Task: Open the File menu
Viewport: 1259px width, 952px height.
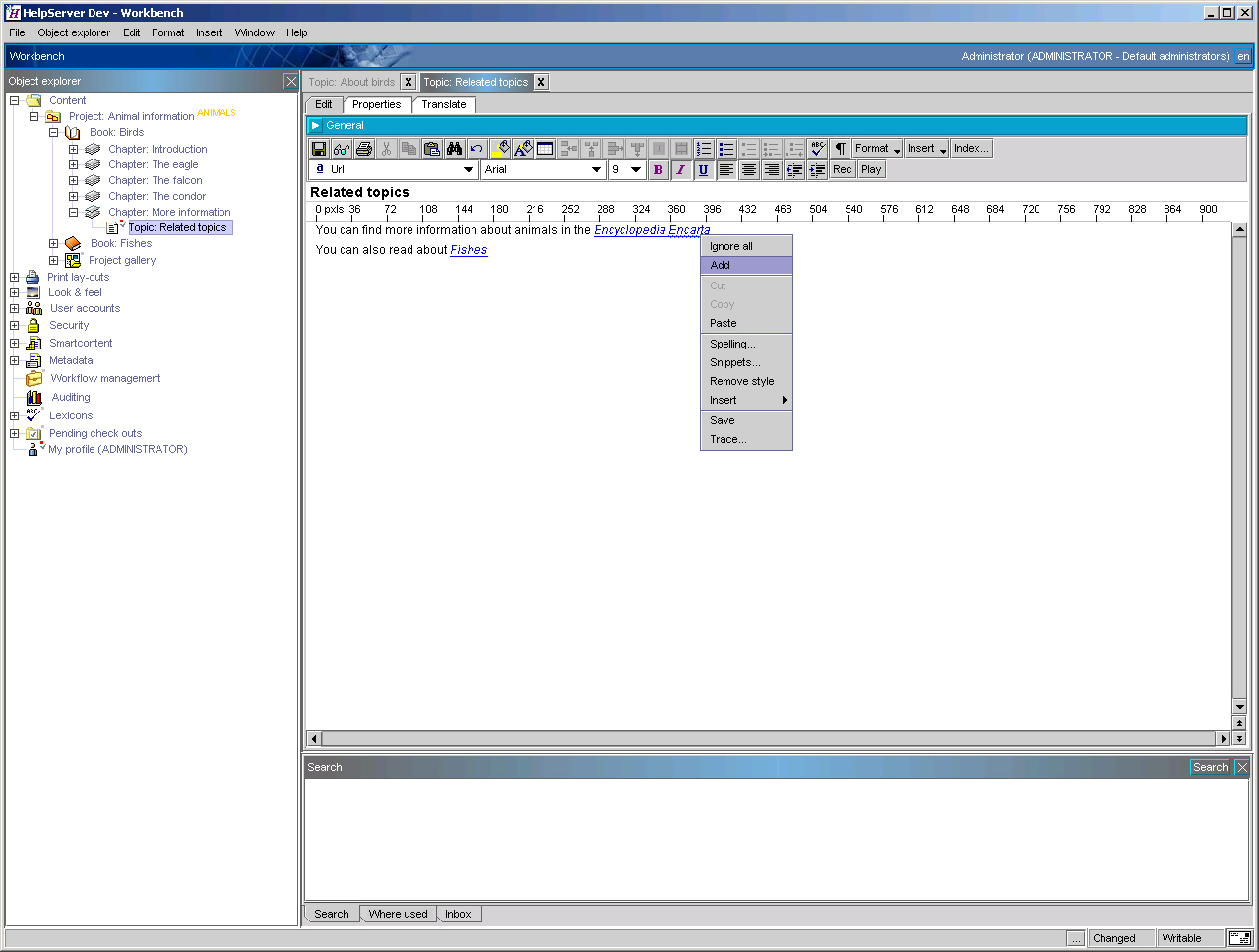Action: coord(17,32)
